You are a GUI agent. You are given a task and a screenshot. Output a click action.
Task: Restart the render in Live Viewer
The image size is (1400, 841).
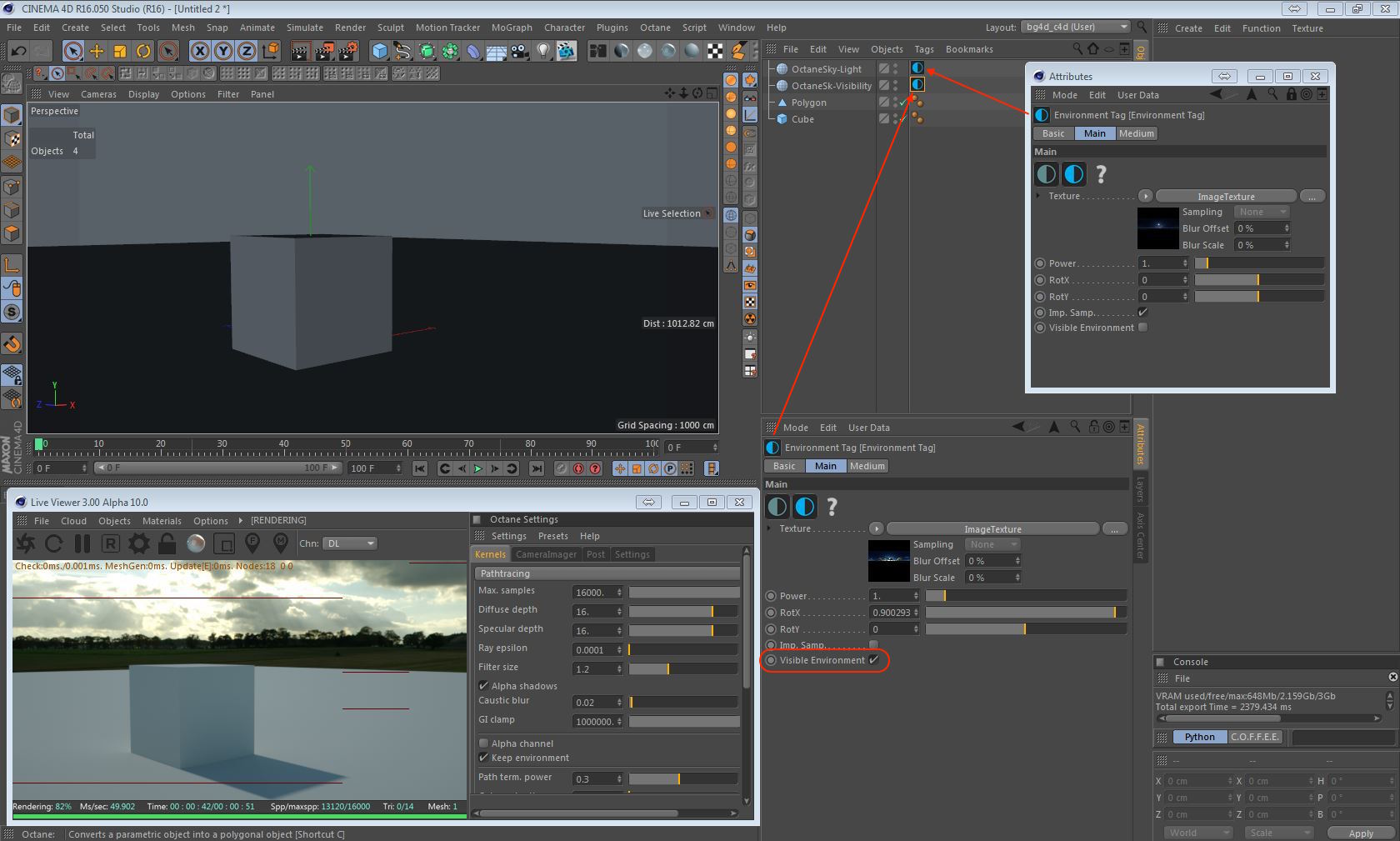[54, 543]
